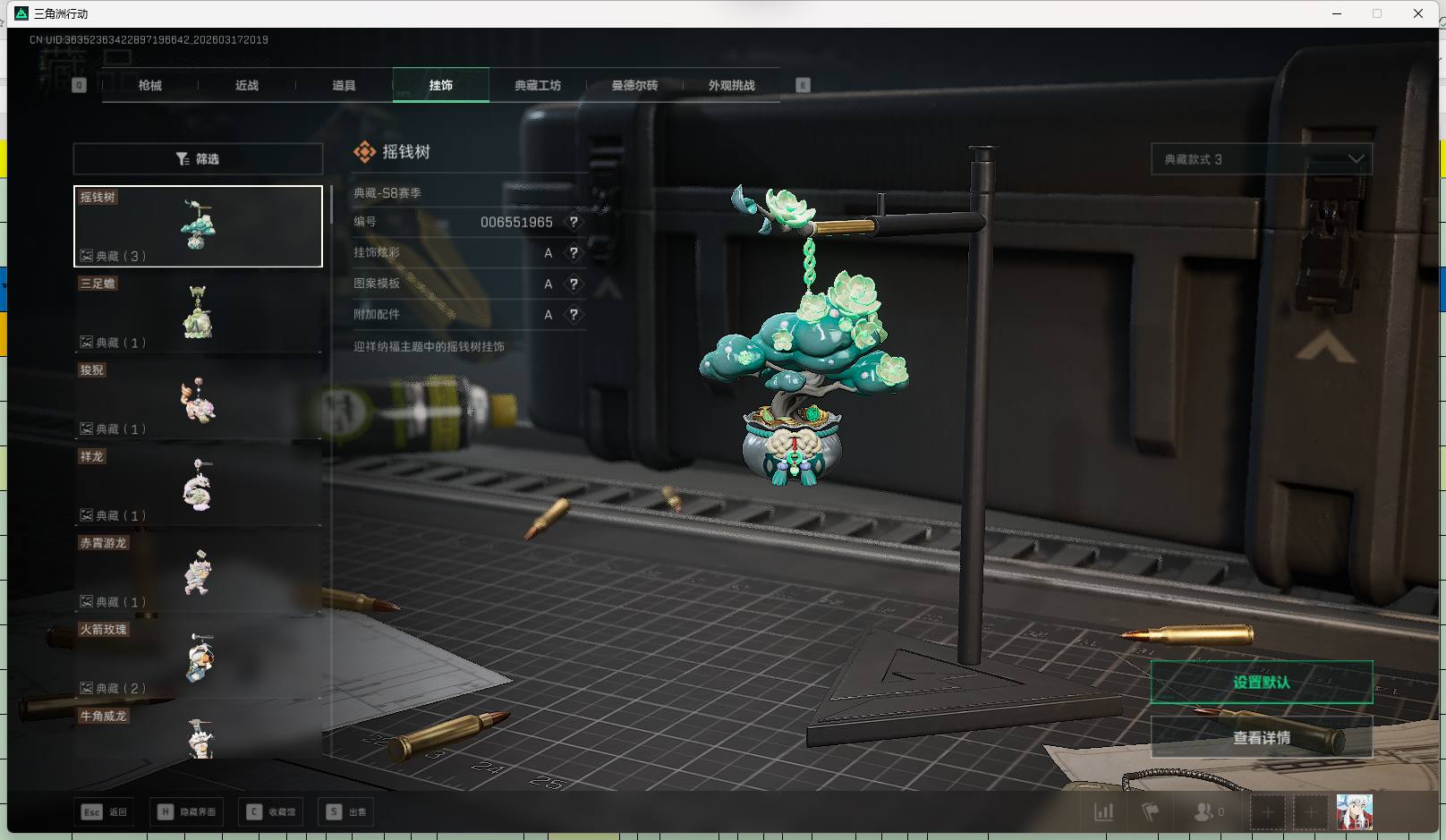Click the 设置默认 button
The width and height of the screenshot is (1446, 840).
click(1261, 683)
